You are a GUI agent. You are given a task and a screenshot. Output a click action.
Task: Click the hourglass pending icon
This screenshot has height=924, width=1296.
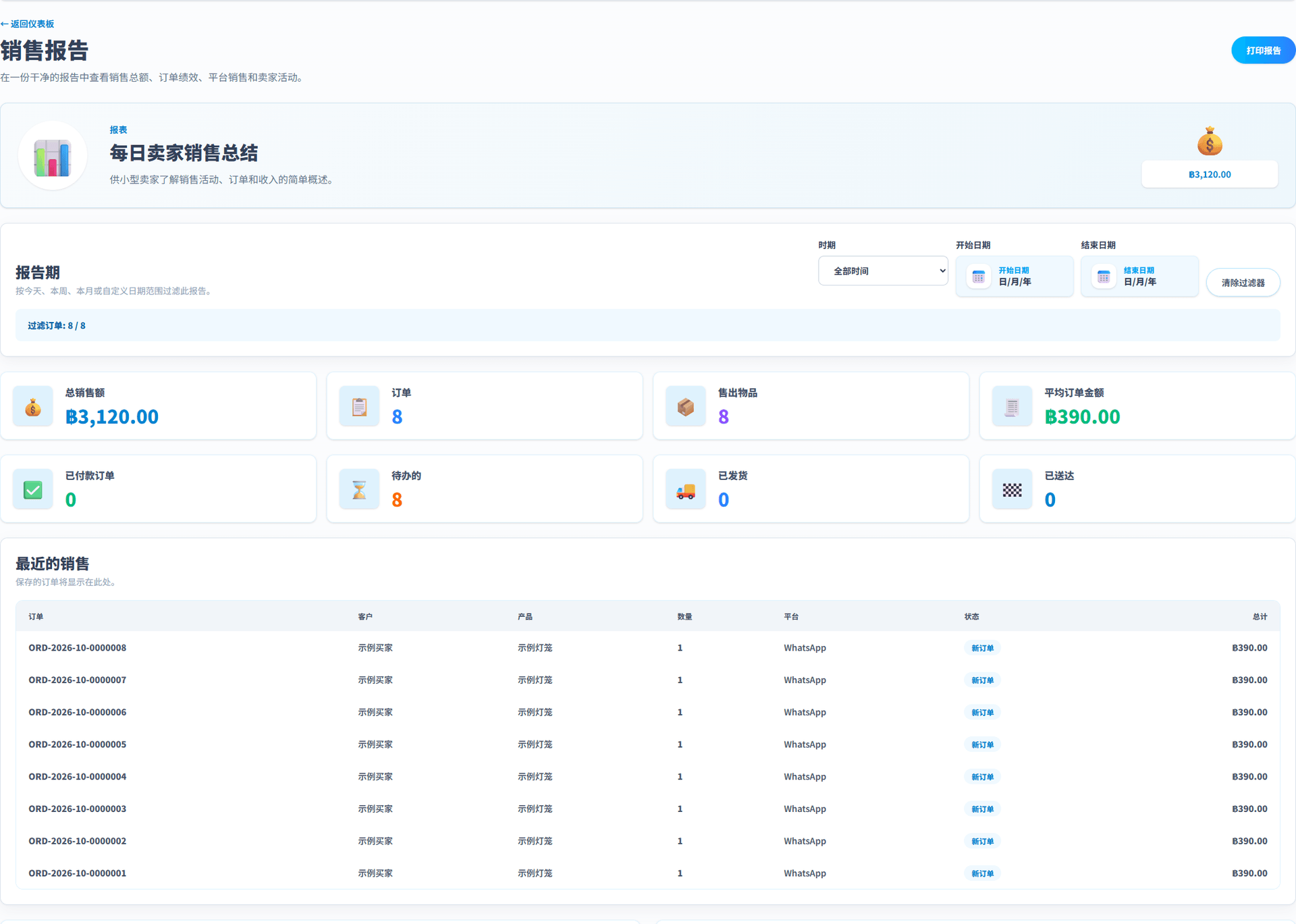359,489
